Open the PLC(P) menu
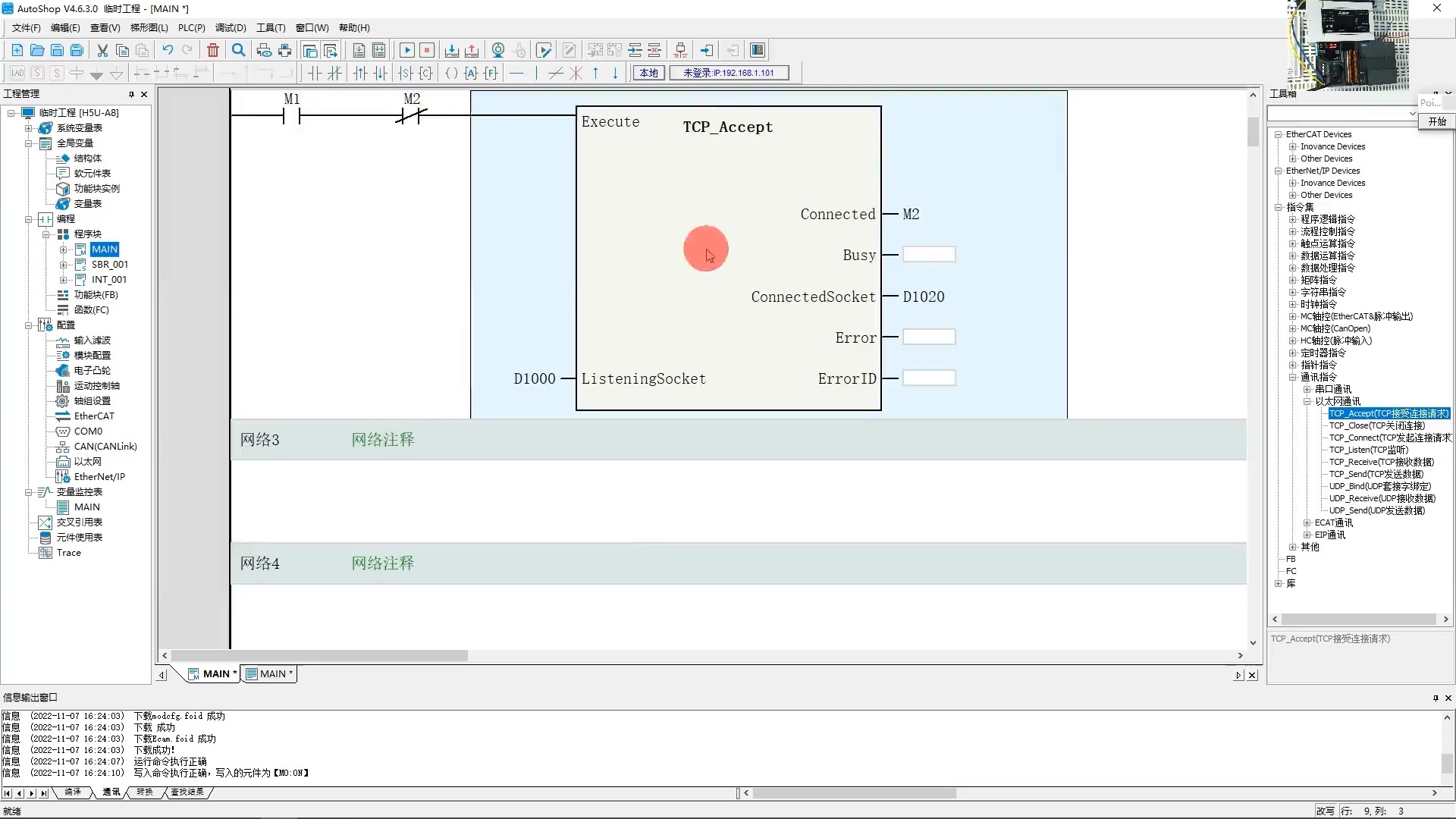 click(x=191, y=27)
